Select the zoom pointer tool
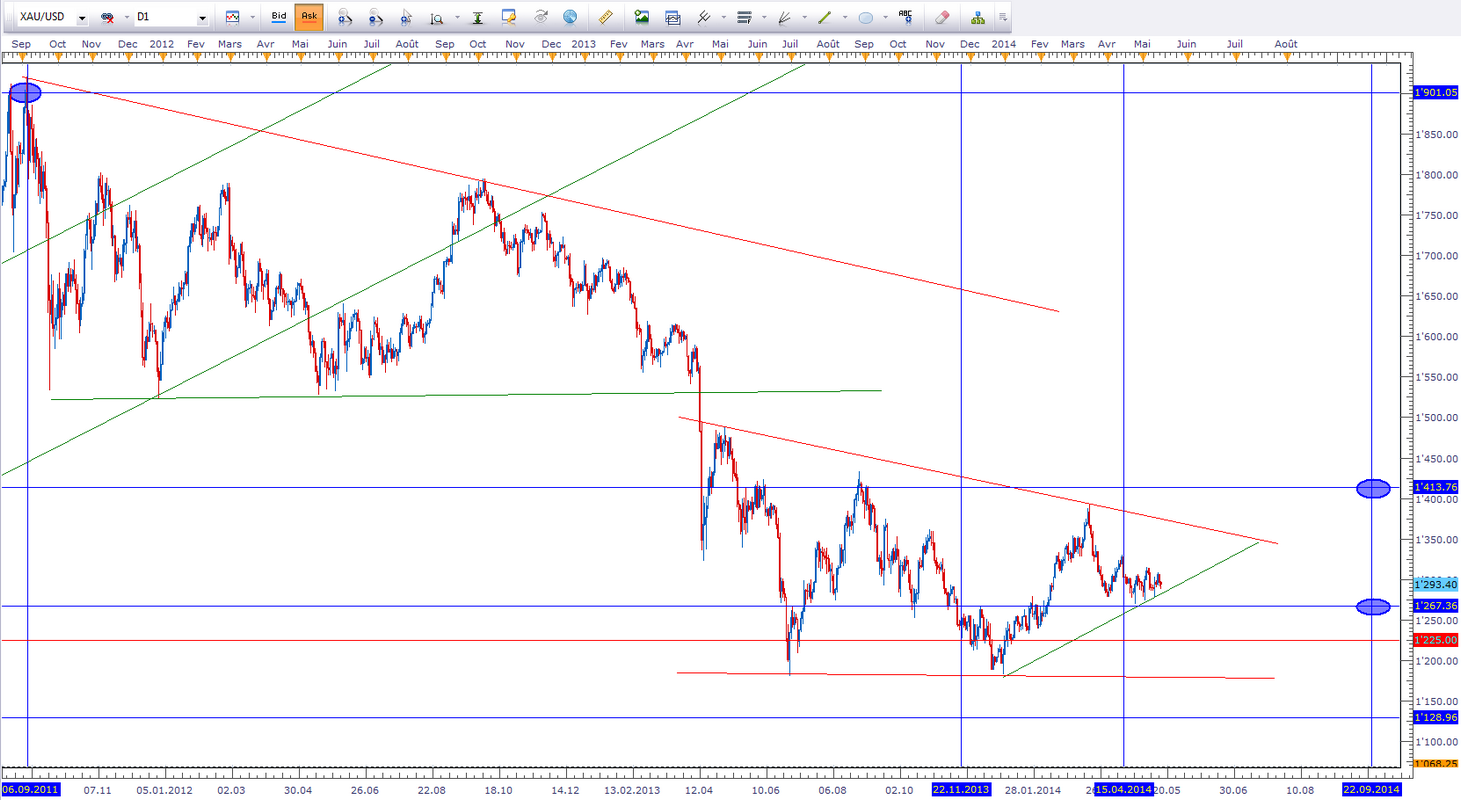 point(407,17)
